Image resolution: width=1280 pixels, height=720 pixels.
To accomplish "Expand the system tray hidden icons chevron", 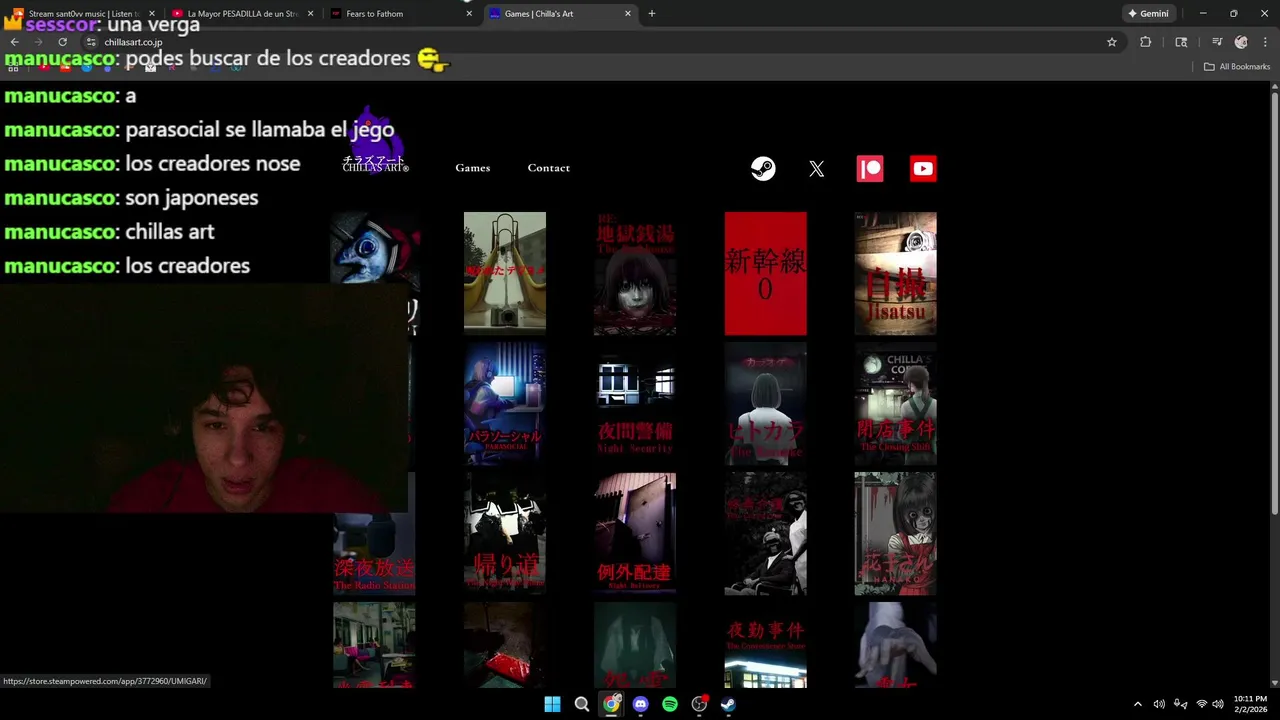I will pyautogui.click(x=1137, y=704).
